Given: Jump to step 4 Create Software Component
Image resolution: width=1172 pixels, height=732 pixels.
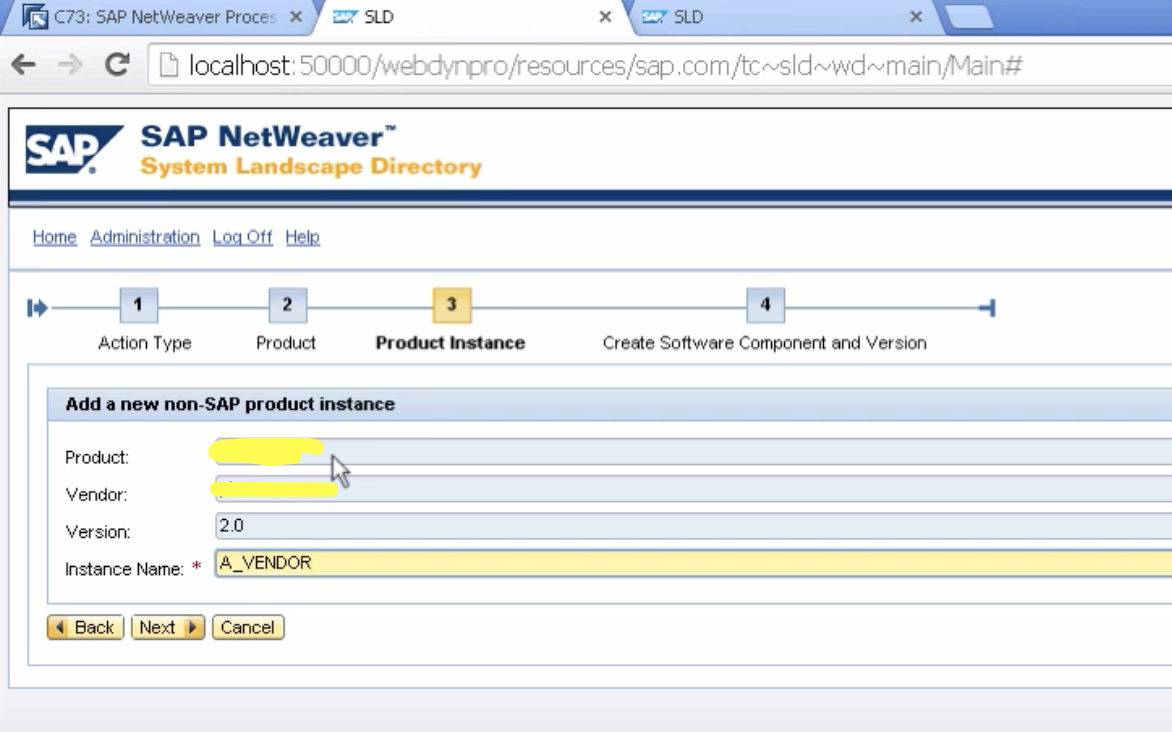Looking at the screenshot, I should (x=765, y=305).
